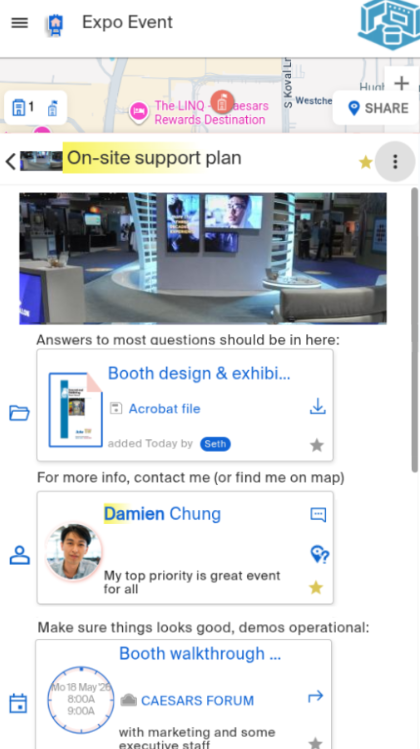This screenshot has width=420, height=749.
Task: Zoom in the map with plus button
Action: coord(401,83)
